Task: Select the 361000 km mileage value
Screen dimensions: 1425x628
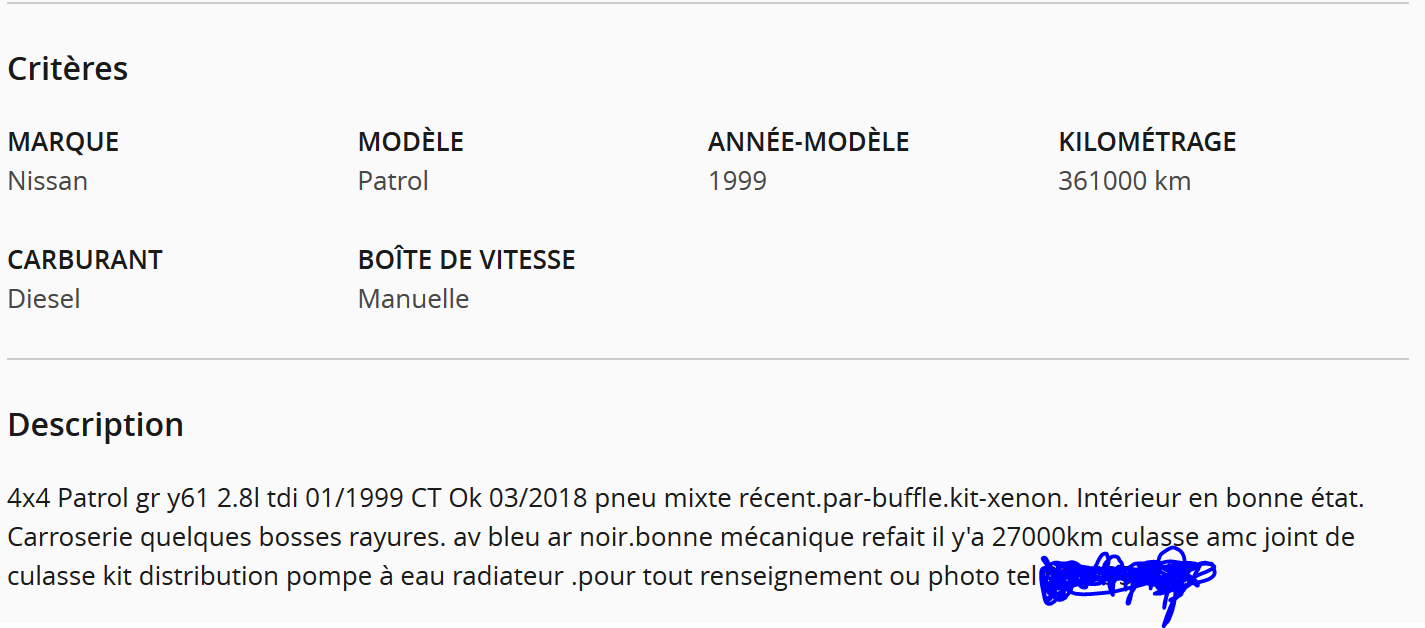Action: tap(1125, 181)
